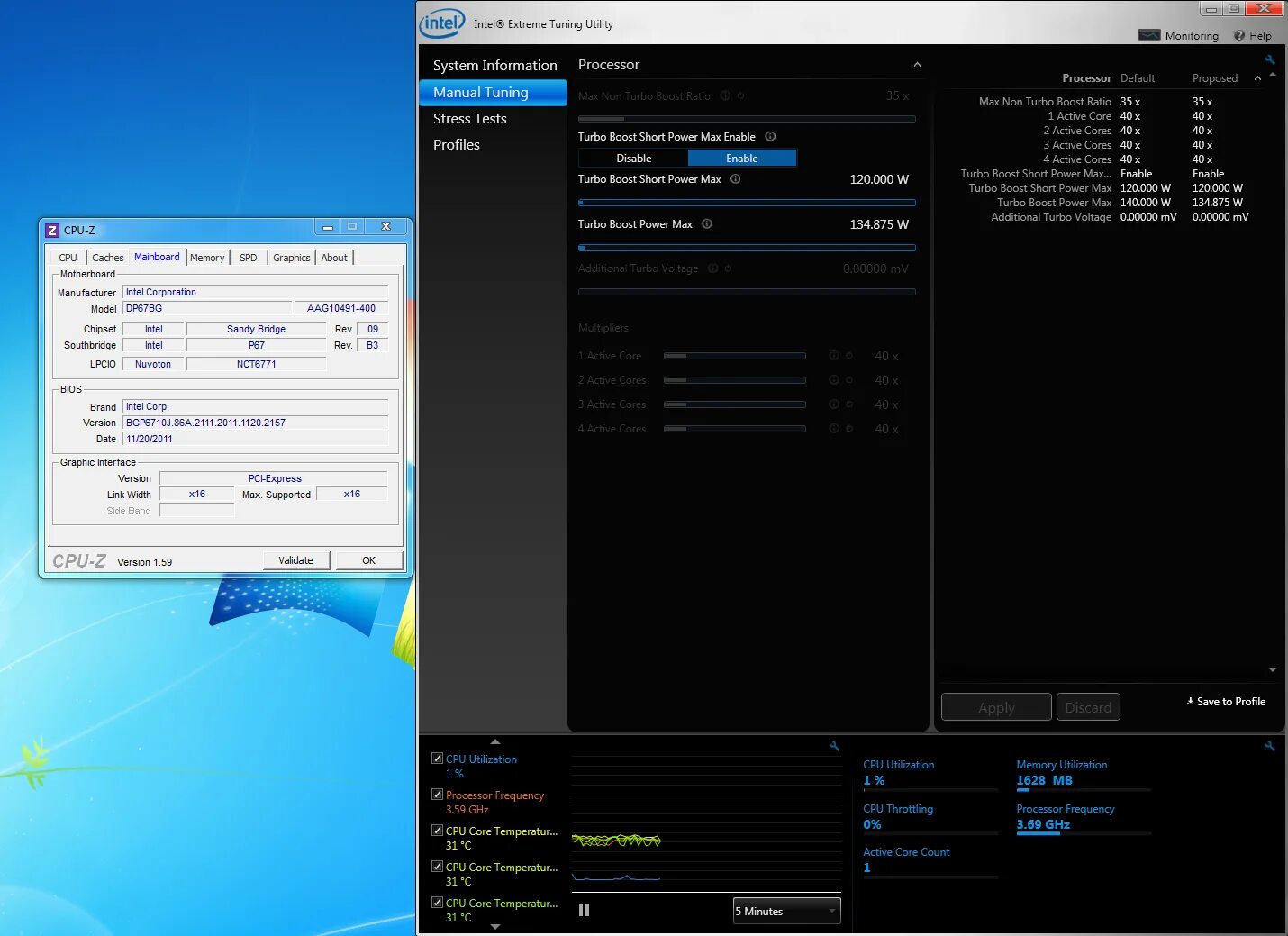Image resolution: width=1288 pixels, height=936 pixels.
Task: Click Additional Turbo Voltage slider
Action: pos(747,292)
